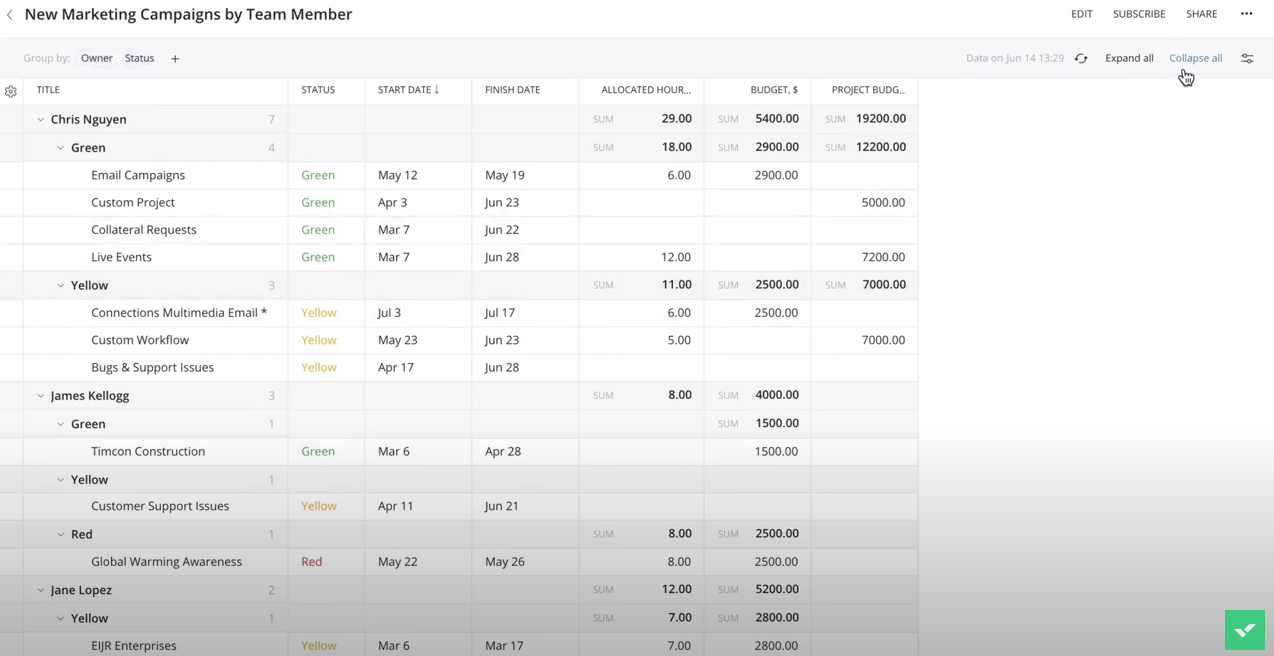This screenshot has width=1274, height=656.
Task: Click Red status of Global Warming Awareness
Action: pyautogui.click(x=312, y=562)
